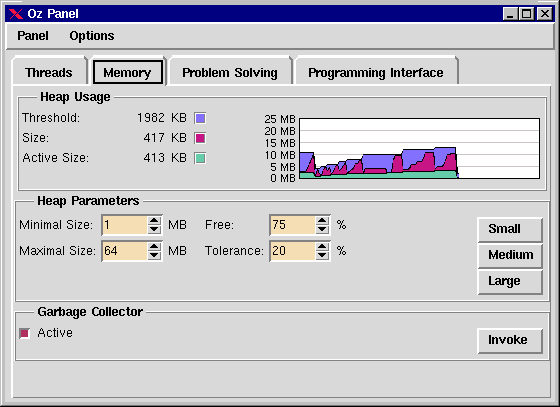Open the Panel menu
This screenshot has height=407, width=560.
click(33, 36)
